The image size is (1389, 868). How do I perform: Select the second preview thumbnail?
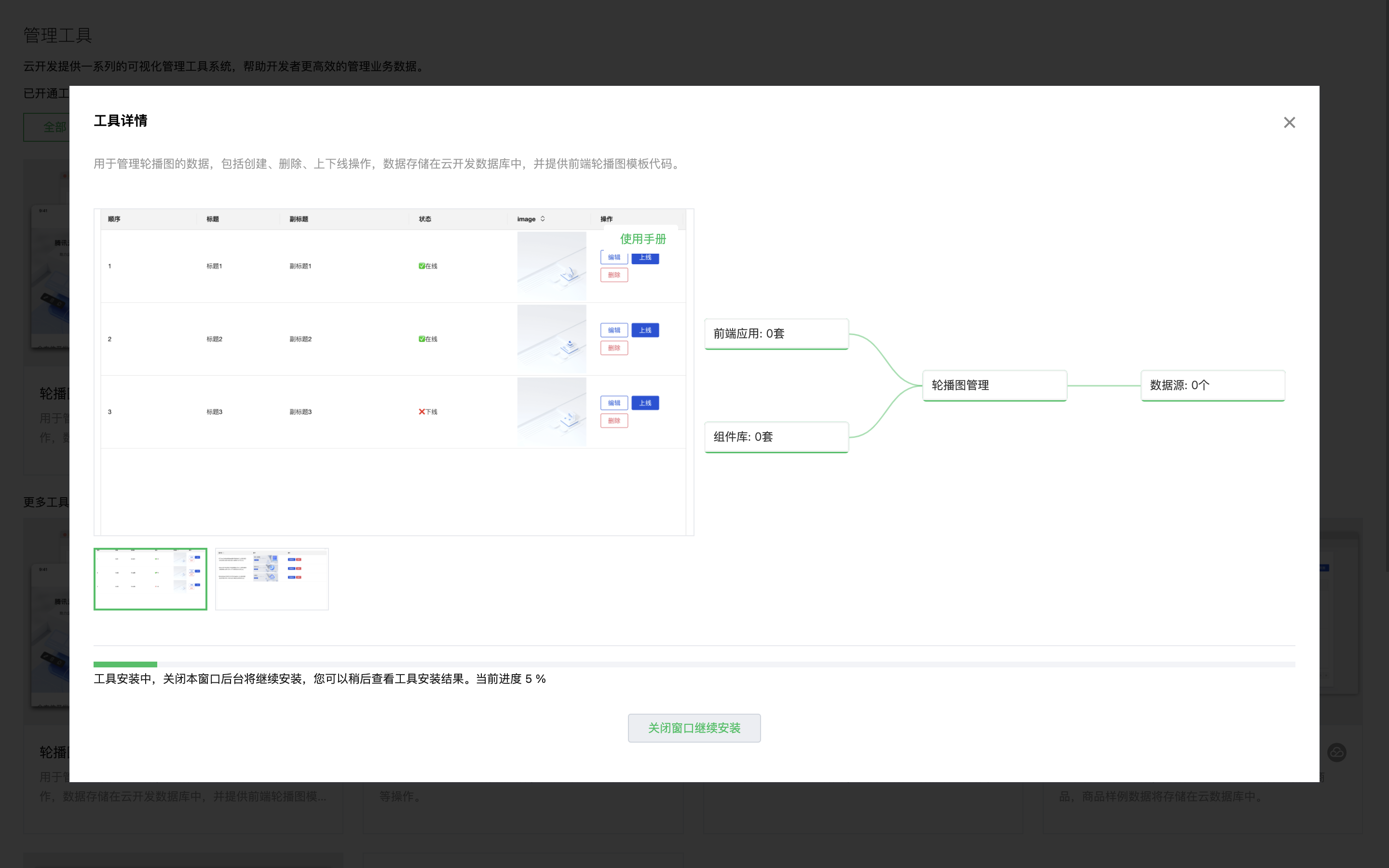272,579
